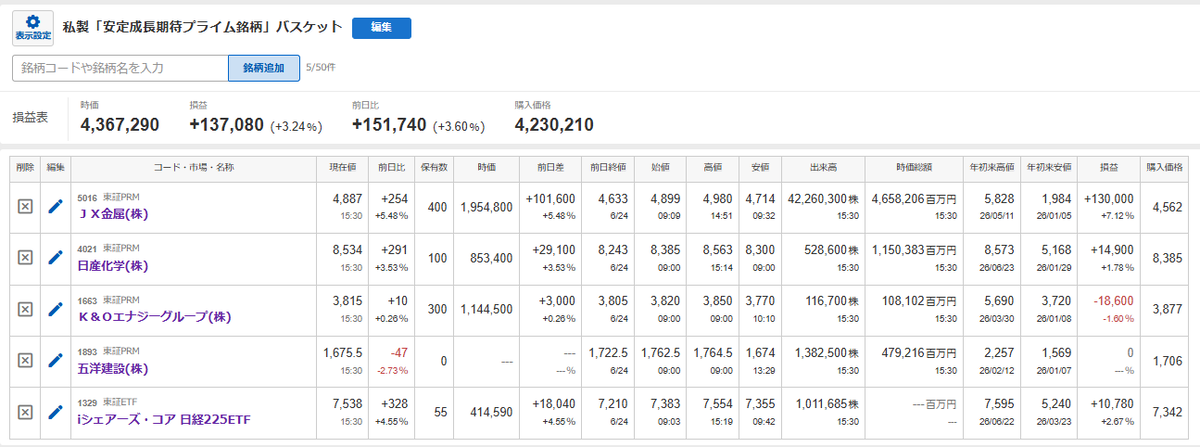Delete the 日産化学 row
1200x447 pixels.
point(26,257)
